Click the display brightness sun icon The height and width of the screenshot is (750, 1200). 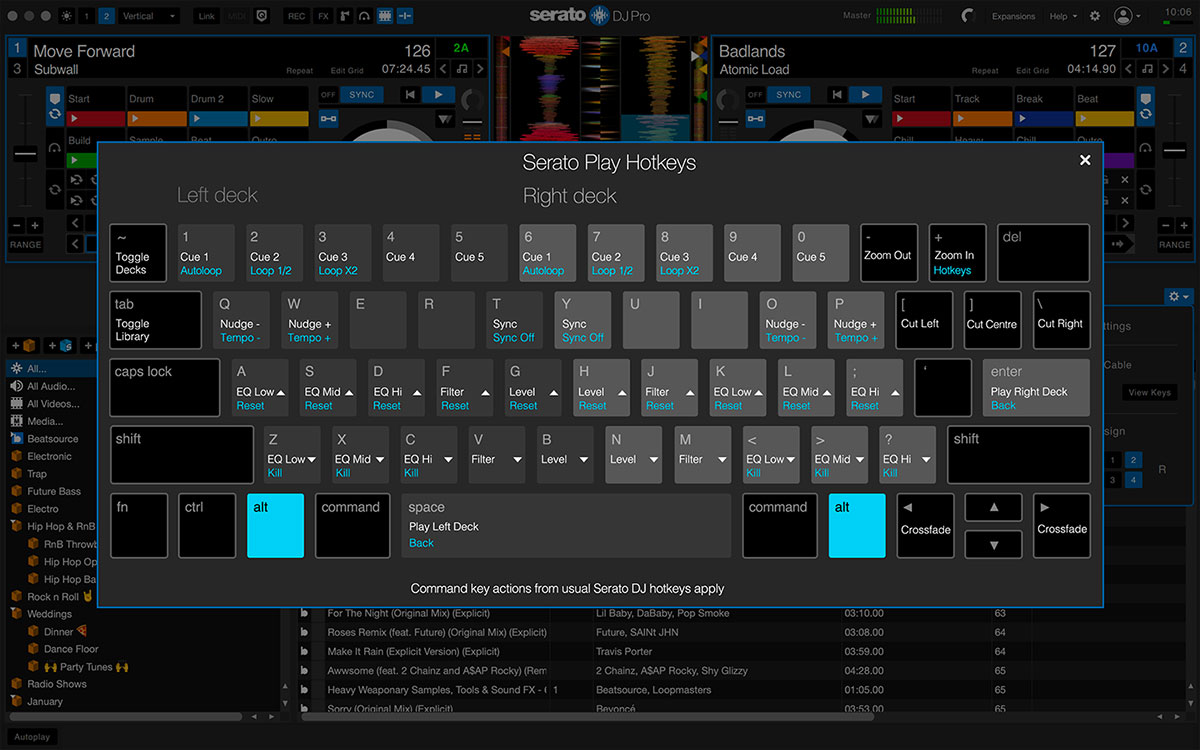[x=67, y=16]
